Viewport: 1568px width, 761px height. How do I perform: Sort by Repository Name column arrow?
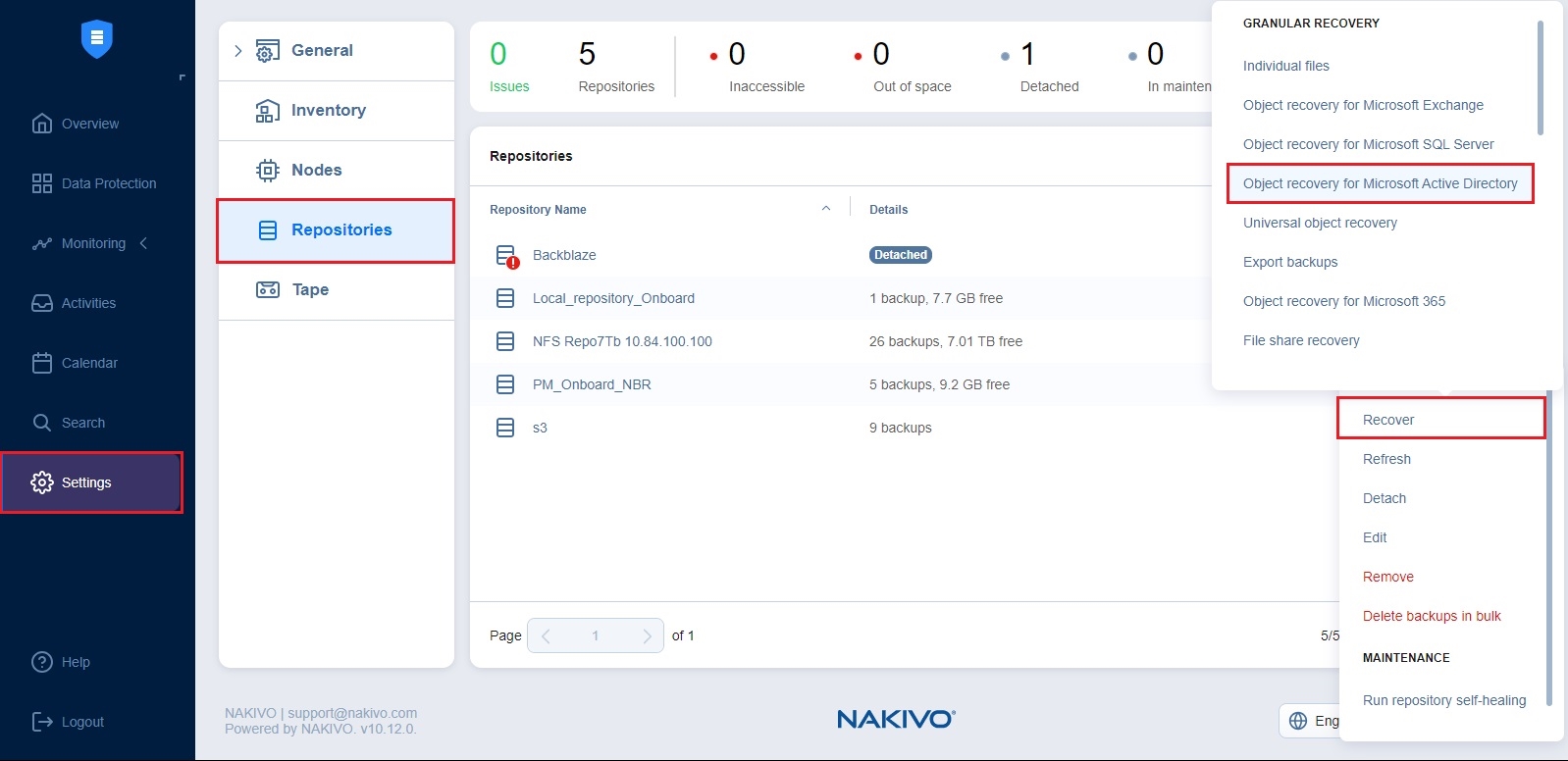coord(826,209)
